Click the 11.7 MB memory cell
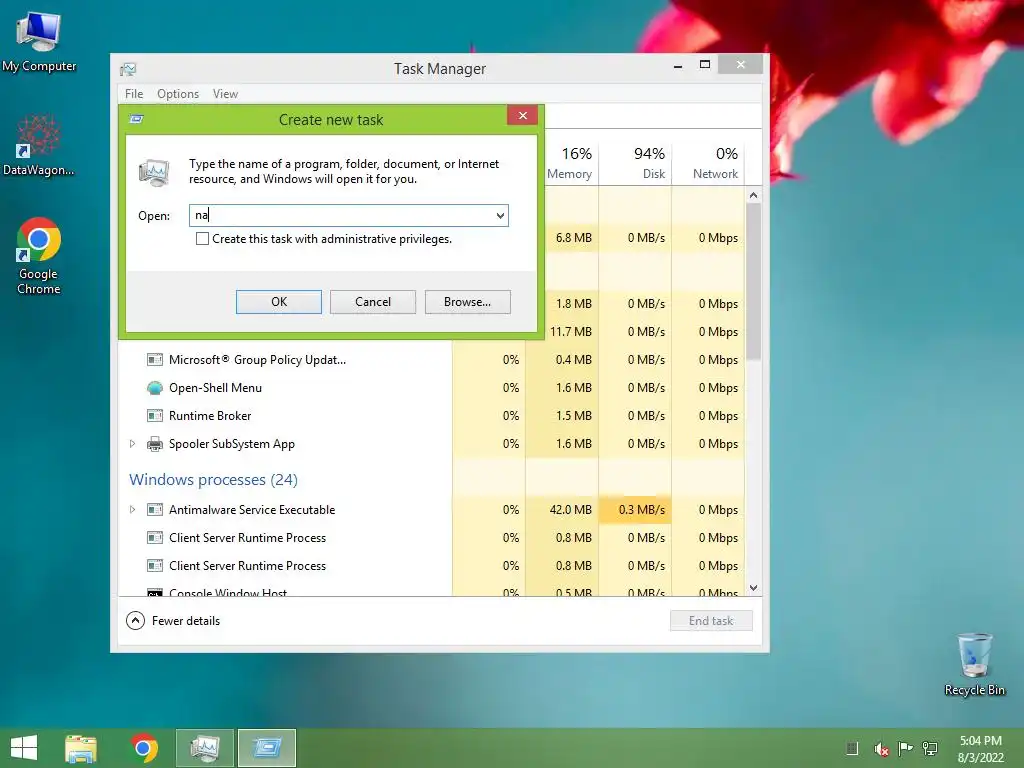This screenshot has width=1024, height=768. 570,332
